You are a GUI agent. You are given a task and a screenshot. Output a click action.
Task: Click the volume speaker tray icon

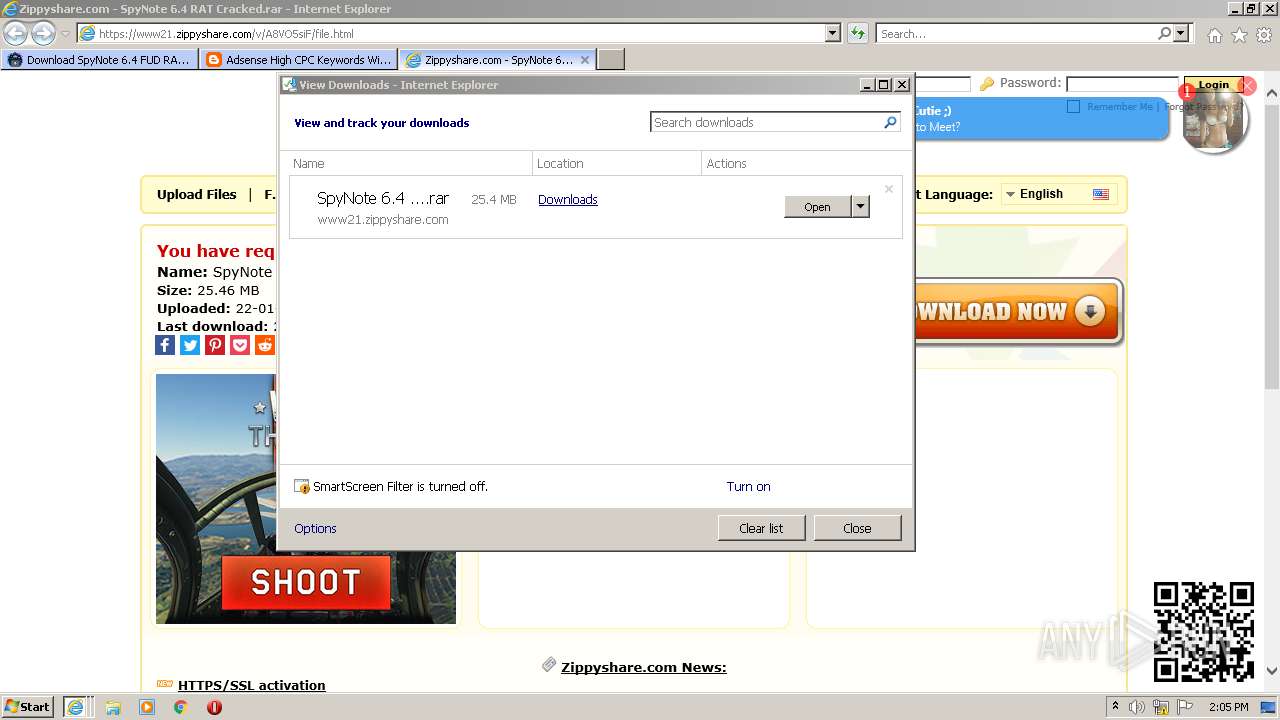(x=1136, y=707)
